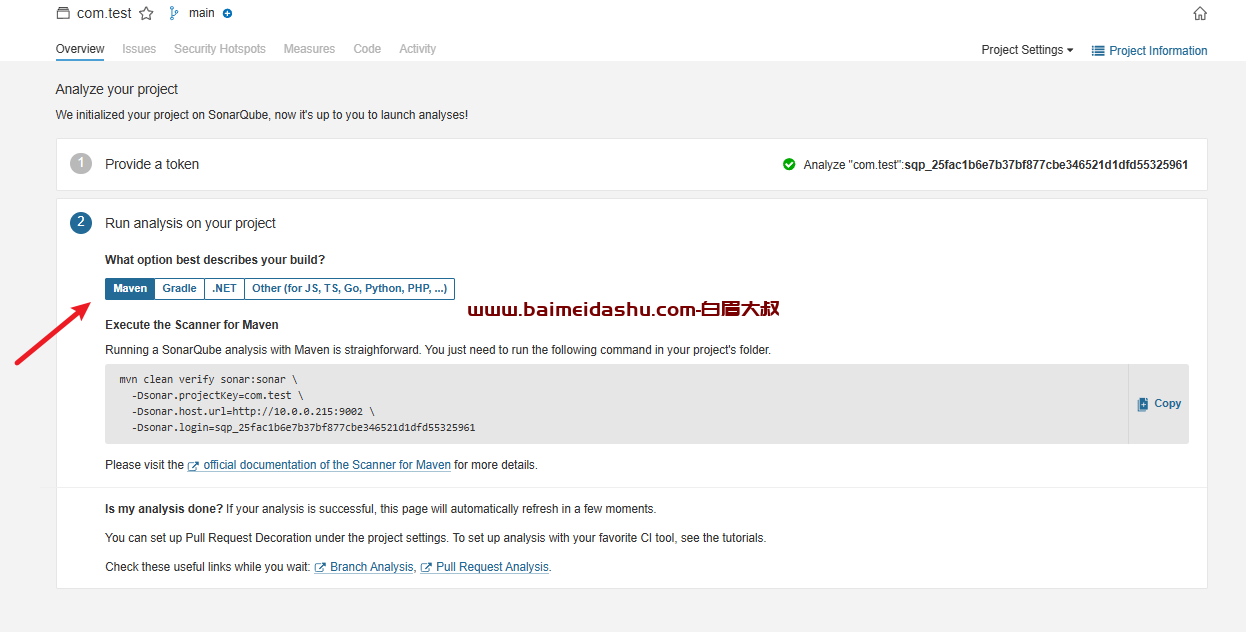Switch to the Activity tab
Image resolution: width=1246 pixels, height=632 pixels.
tap(417, 49)
